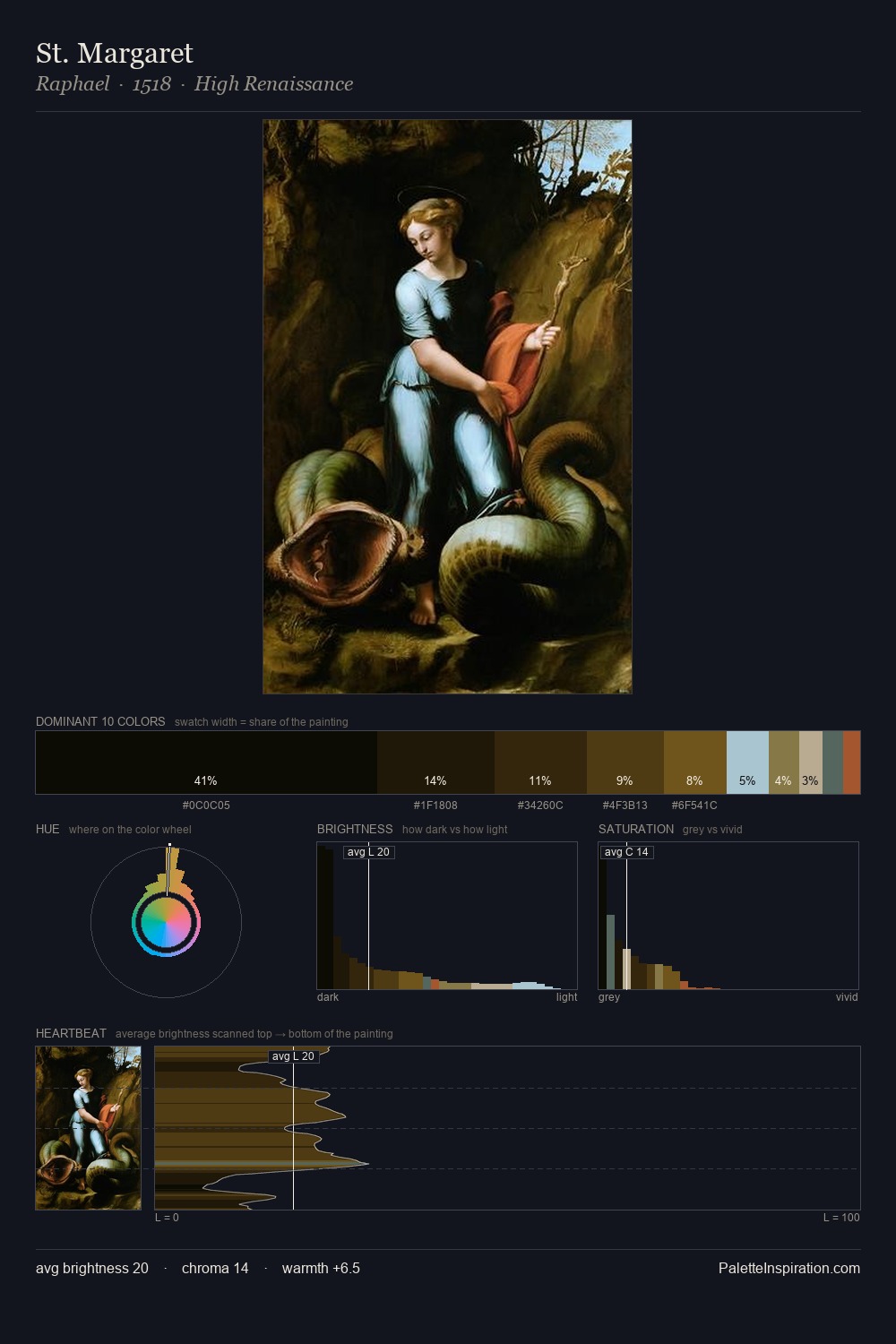Click the St. Margaret painting image
This screenshot has height=1344, width=896.
[447, 407]
